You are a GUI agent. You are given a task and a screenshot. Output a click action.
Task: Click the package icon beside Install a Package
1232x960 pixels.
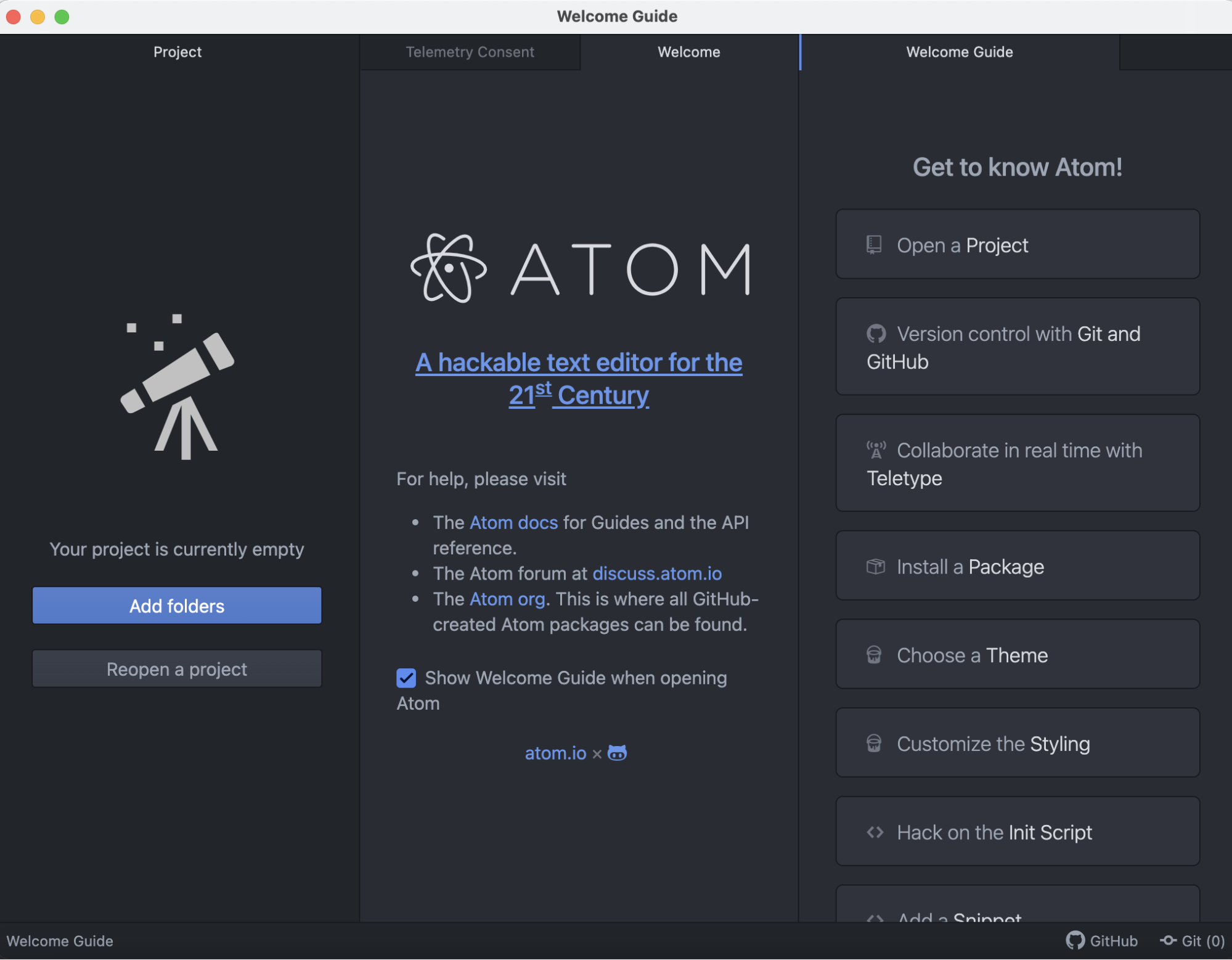876,566
